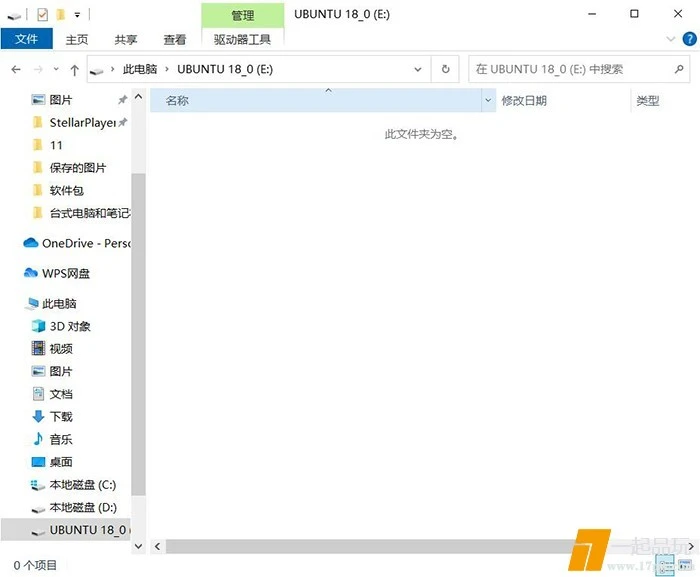Click the magnifier icon in search box
This screenshot has height=577, width=700.
coord(678,70)
